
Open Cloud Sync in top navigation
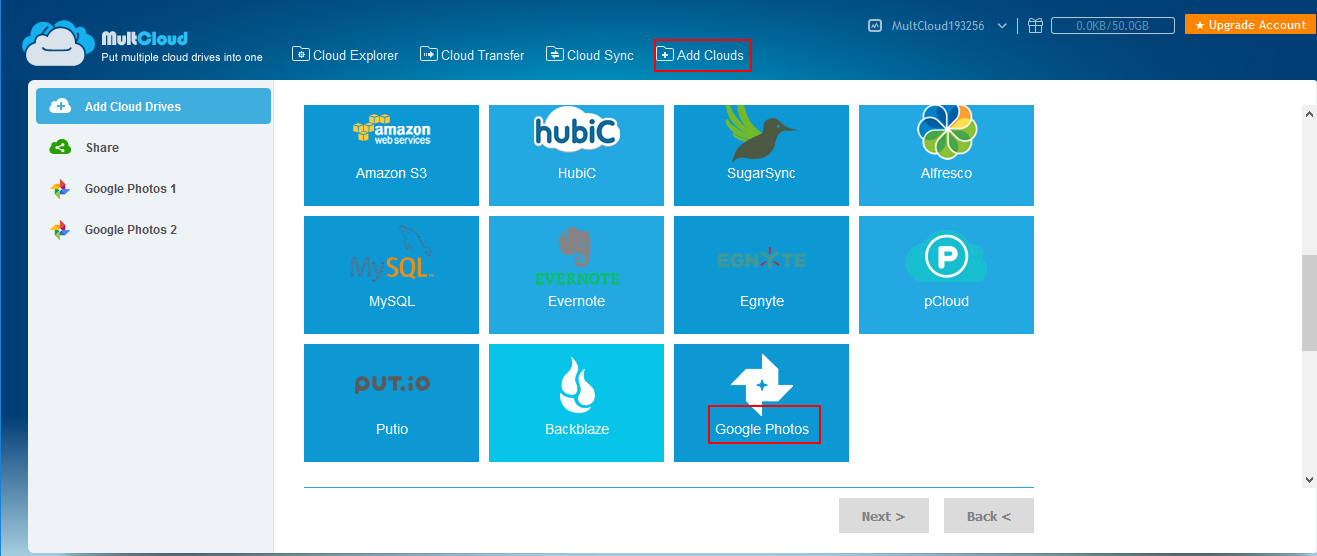pos(590,55)
